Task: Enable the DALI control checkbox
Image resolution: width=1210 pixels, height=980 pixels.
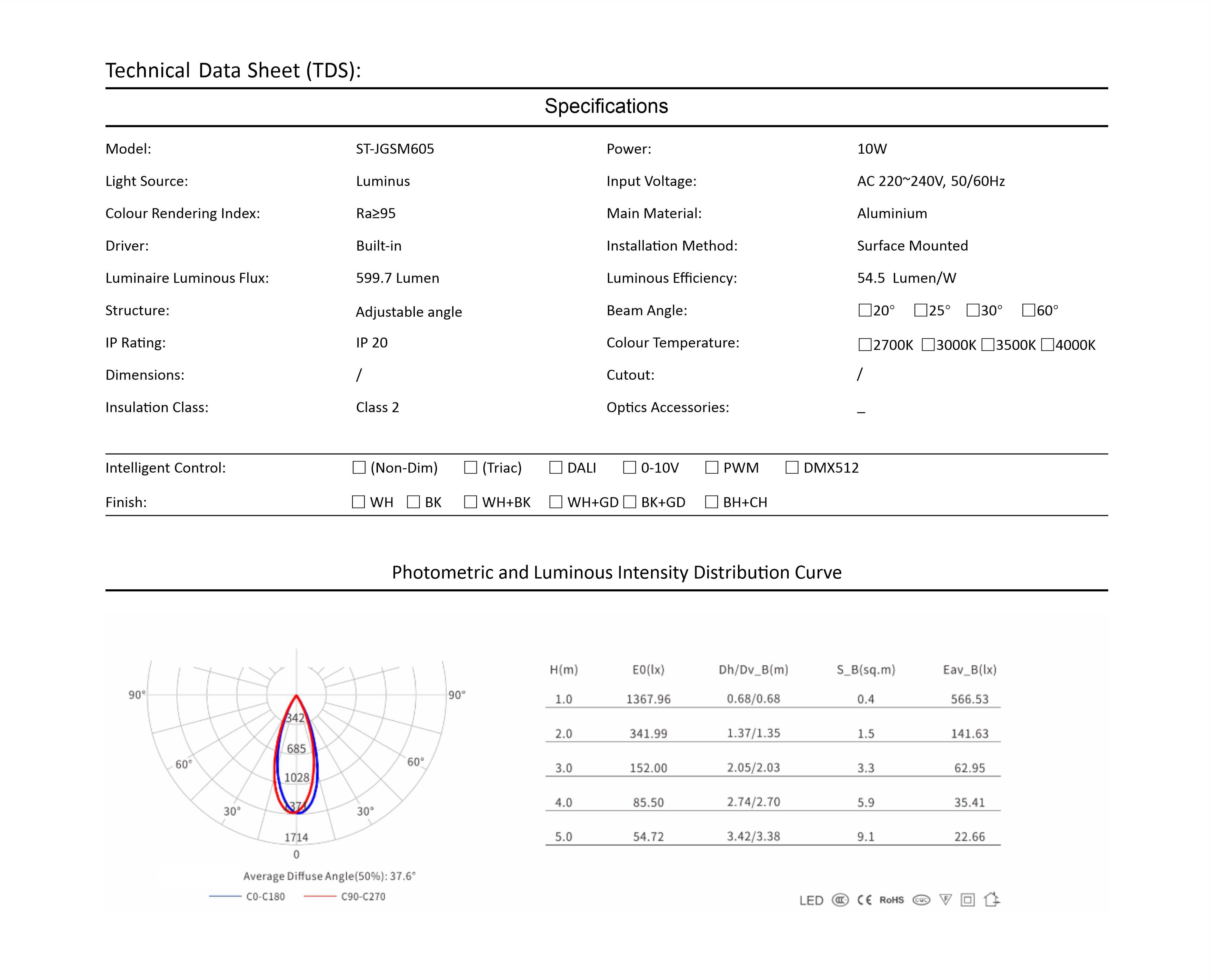Action: [556, 468]
